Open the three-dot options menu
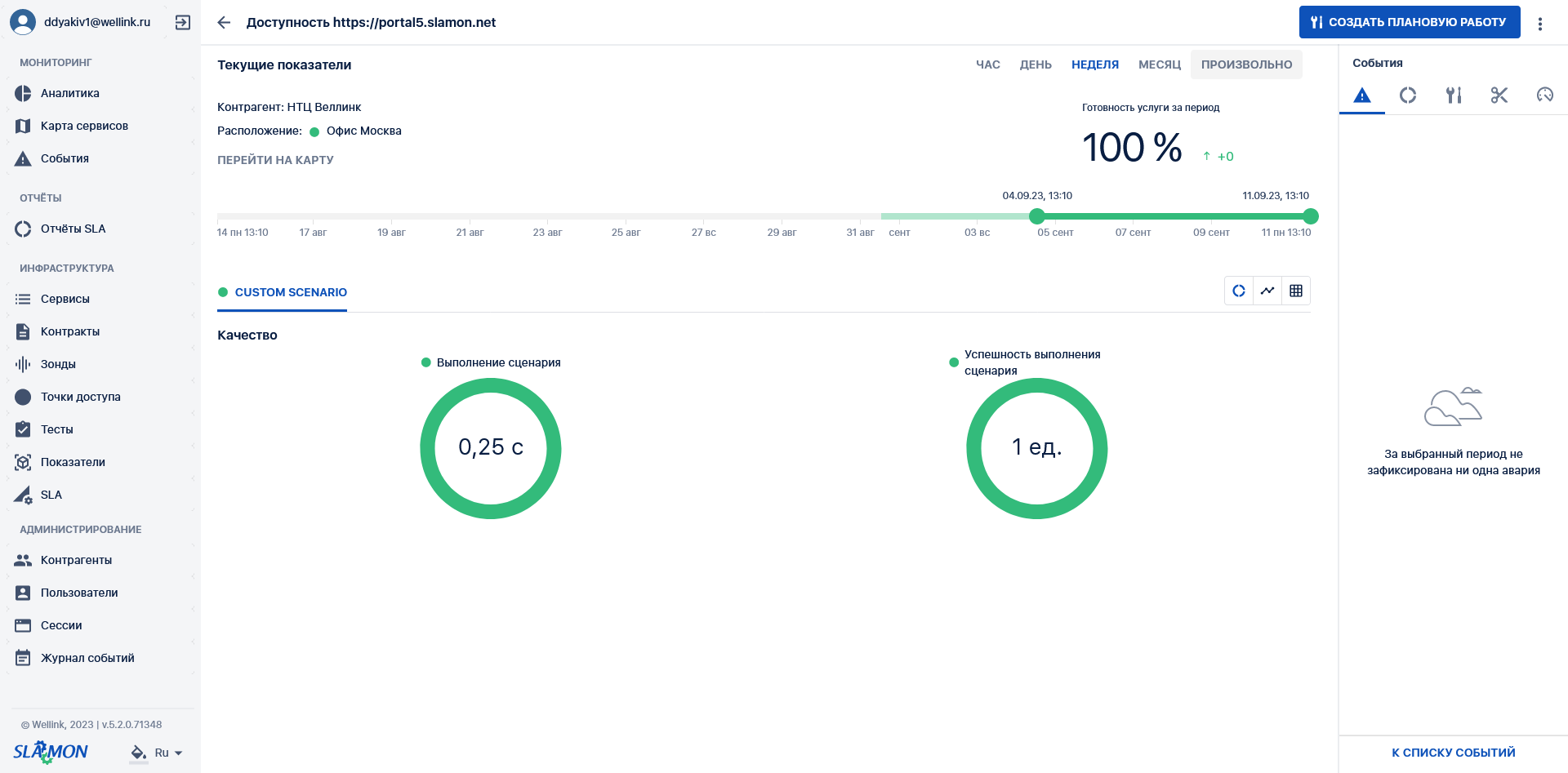 click(1540, 24)
